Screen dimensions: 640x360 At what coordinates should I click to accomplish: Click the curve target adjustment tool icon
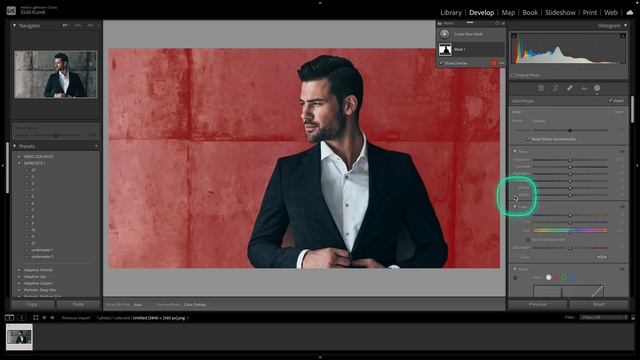[515, 278]
